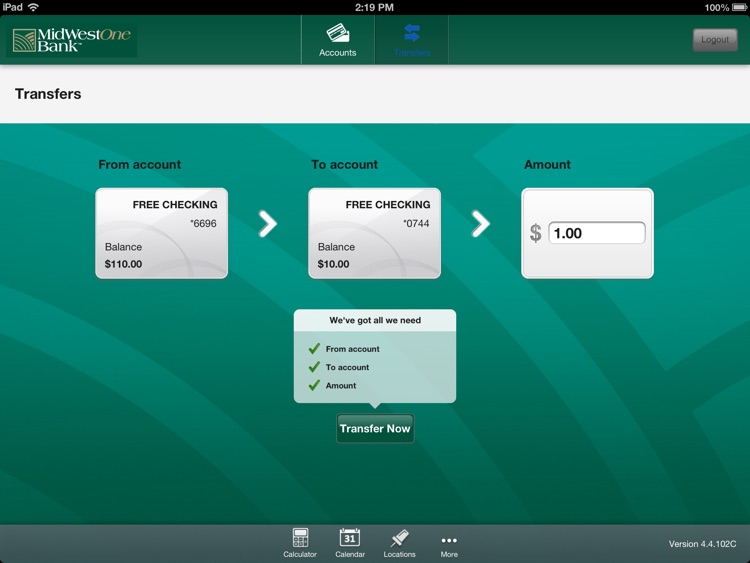
Task: Click the 'From account' column label
Action: [140, 165]
